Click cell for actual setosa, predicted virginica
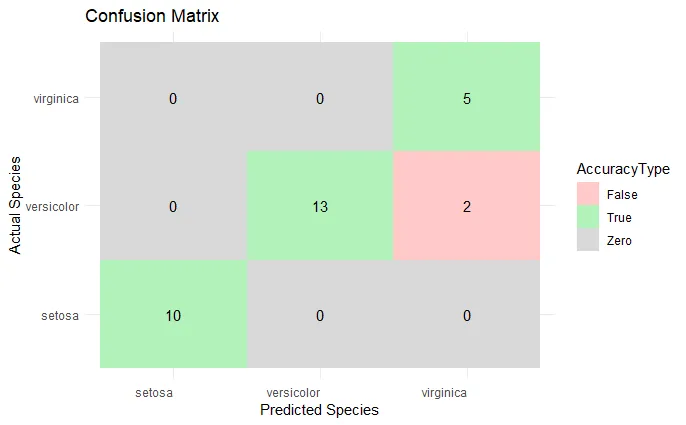Viewport: 686px width, 425px height. 467,315
